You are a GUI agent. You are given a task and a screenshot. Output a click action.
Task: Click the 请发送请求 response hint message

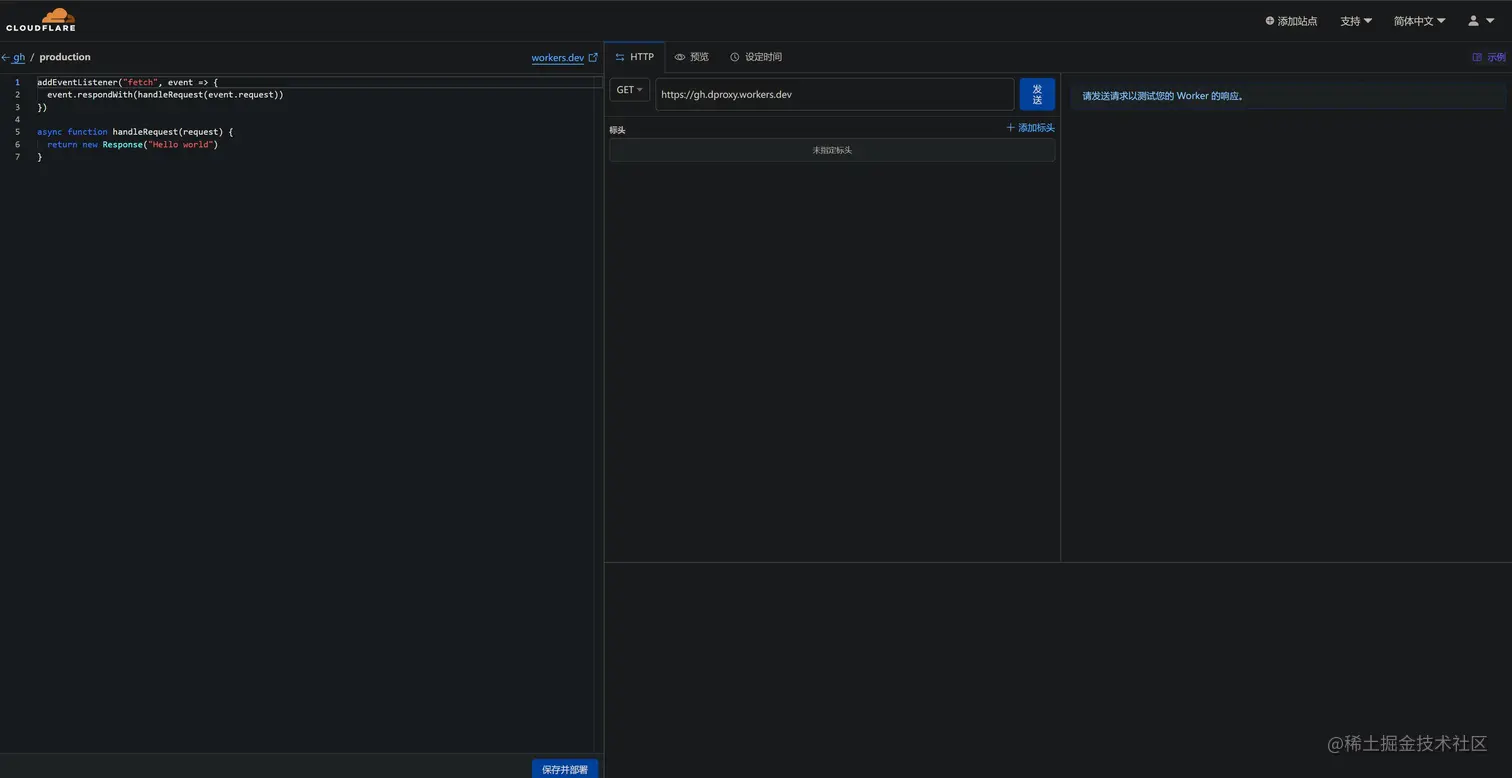(x=1163, y=96)
